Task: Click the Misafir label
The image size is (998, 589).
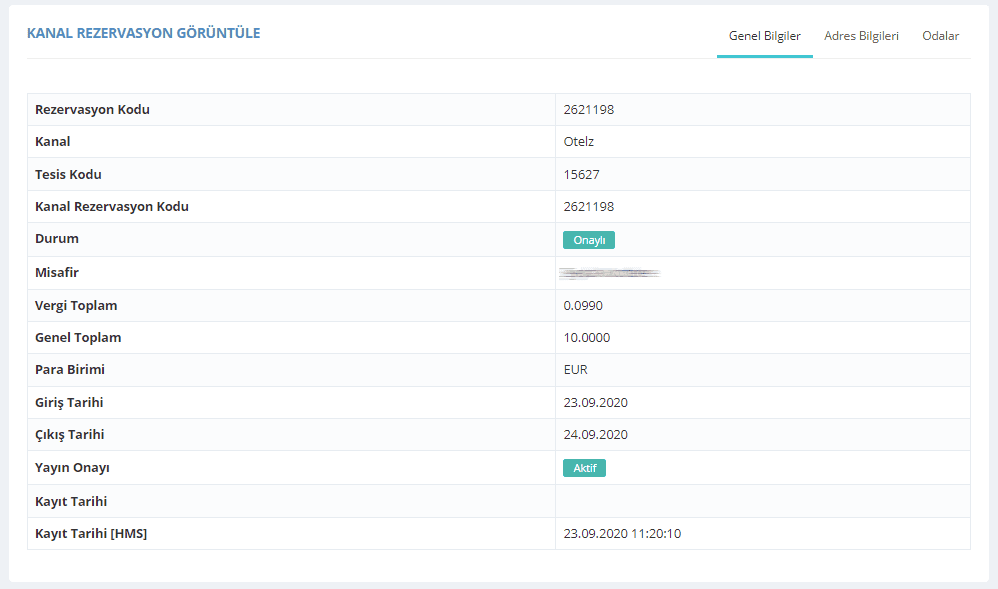Action: point(57,273)
